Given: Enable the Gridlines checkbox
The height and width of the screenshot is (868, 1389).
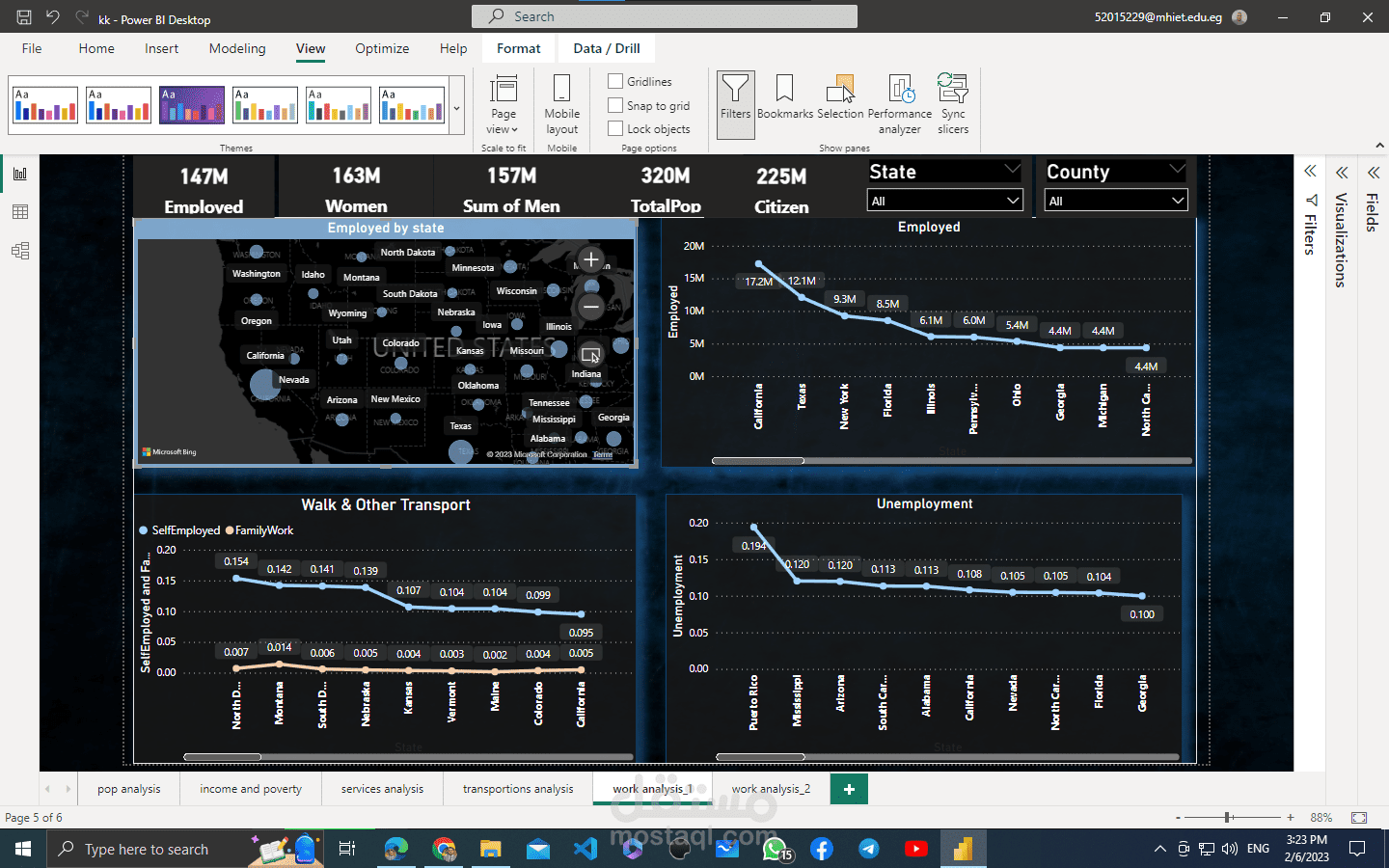Looking at the screenshot, I should click(615, 81).
